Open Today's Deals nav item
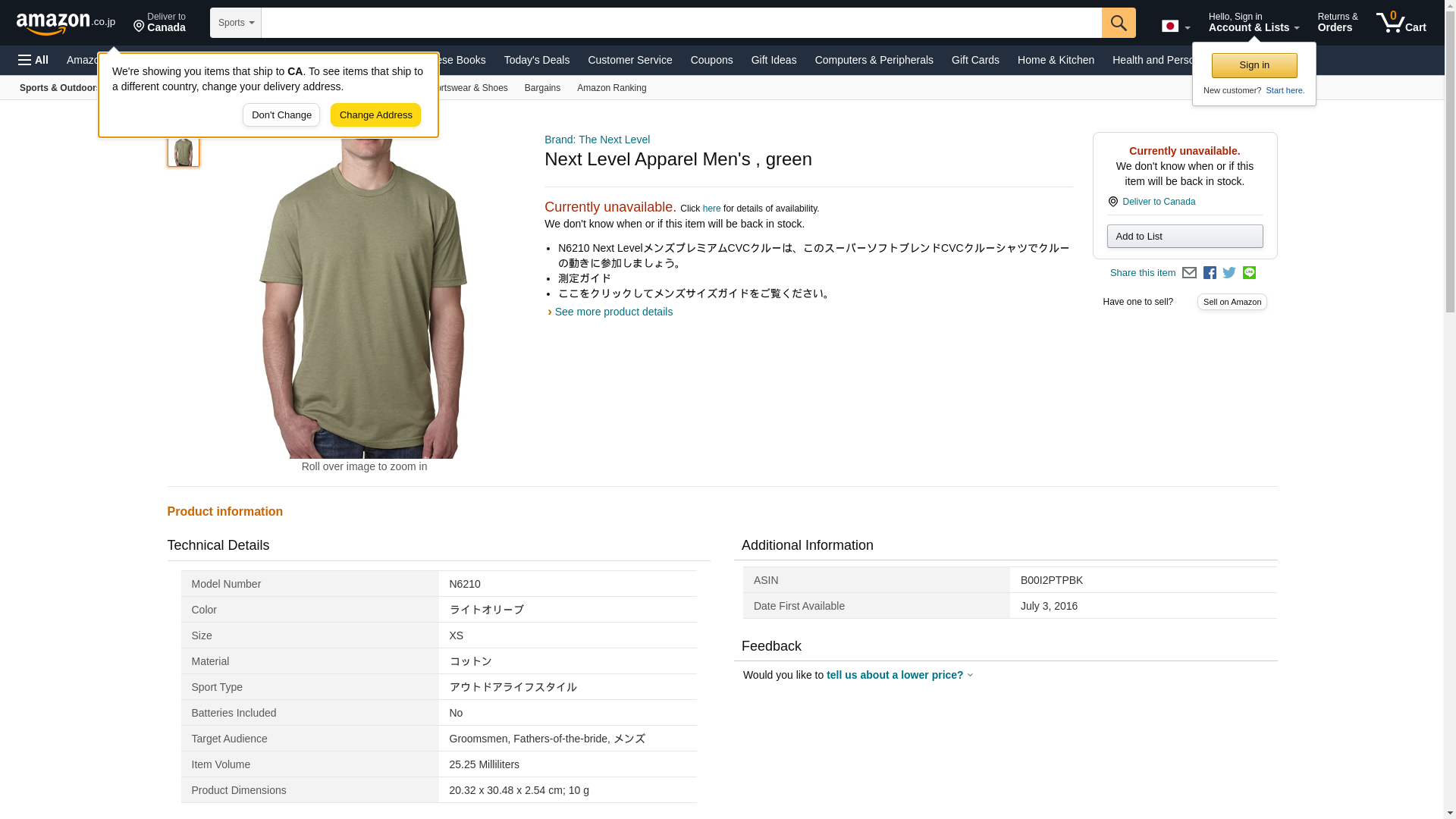This screenshot has height=819, width=1456. [536, 60]
